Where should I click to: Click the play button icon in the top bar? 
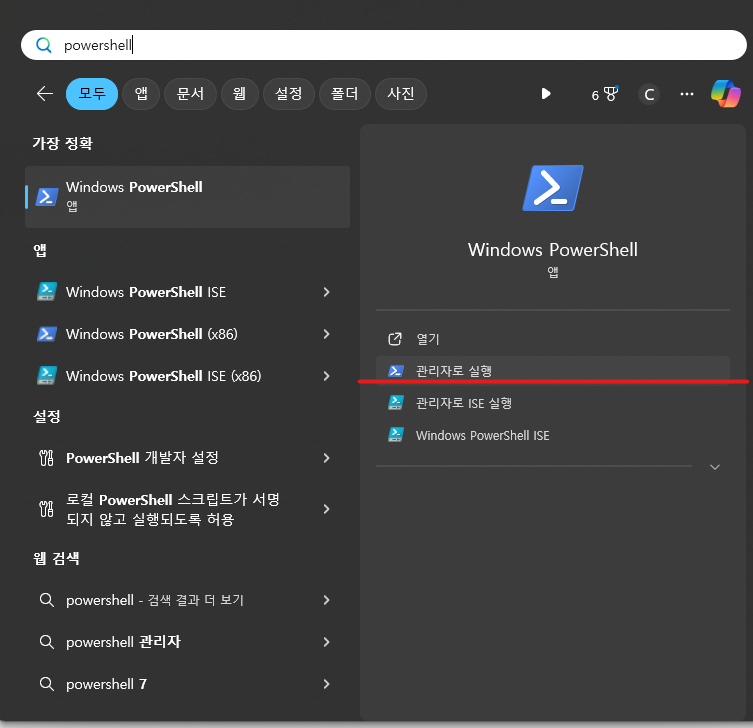coord(546,94)
